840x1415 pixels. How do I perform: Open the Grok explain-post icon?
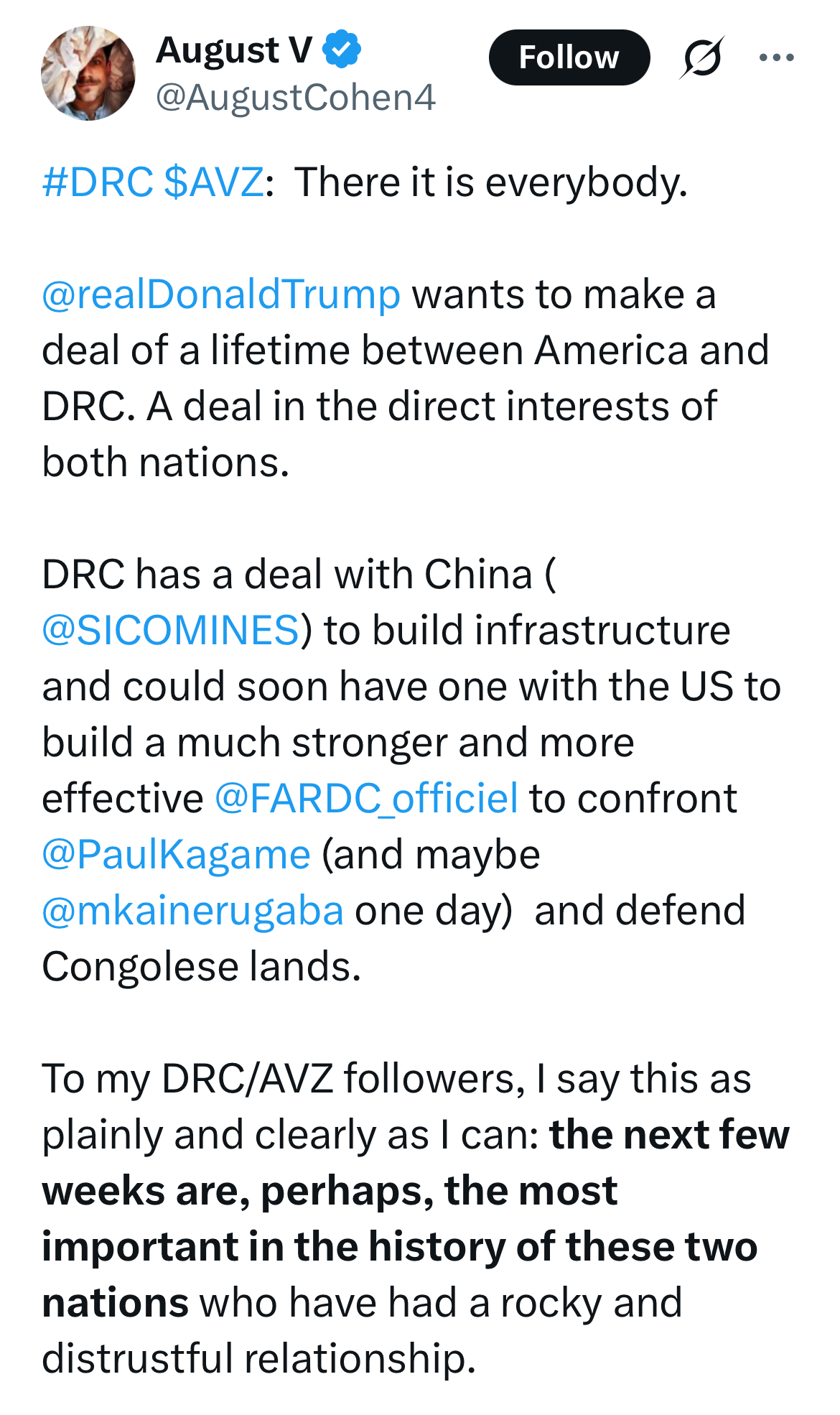(701, 57)
